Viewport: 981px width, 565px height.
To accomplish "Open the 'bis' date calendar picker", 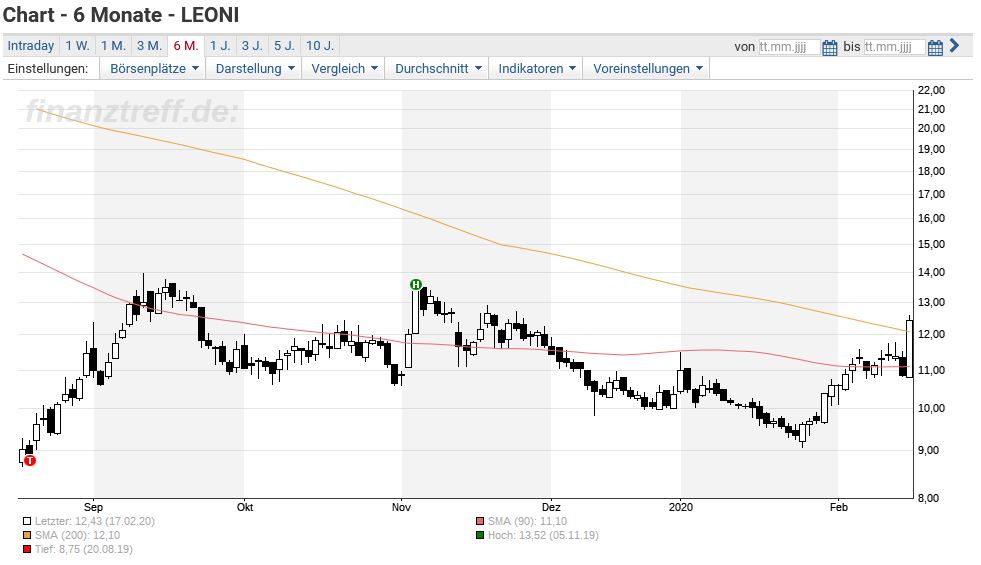I will pos(935,48).
